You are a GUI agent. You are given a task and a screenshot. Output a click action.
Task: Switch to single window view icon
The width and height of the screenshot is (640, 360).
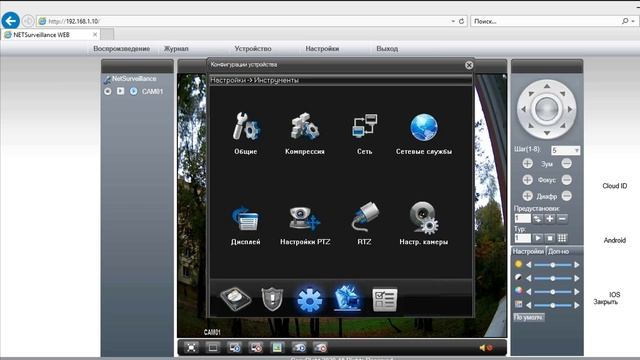click(213, 348)
